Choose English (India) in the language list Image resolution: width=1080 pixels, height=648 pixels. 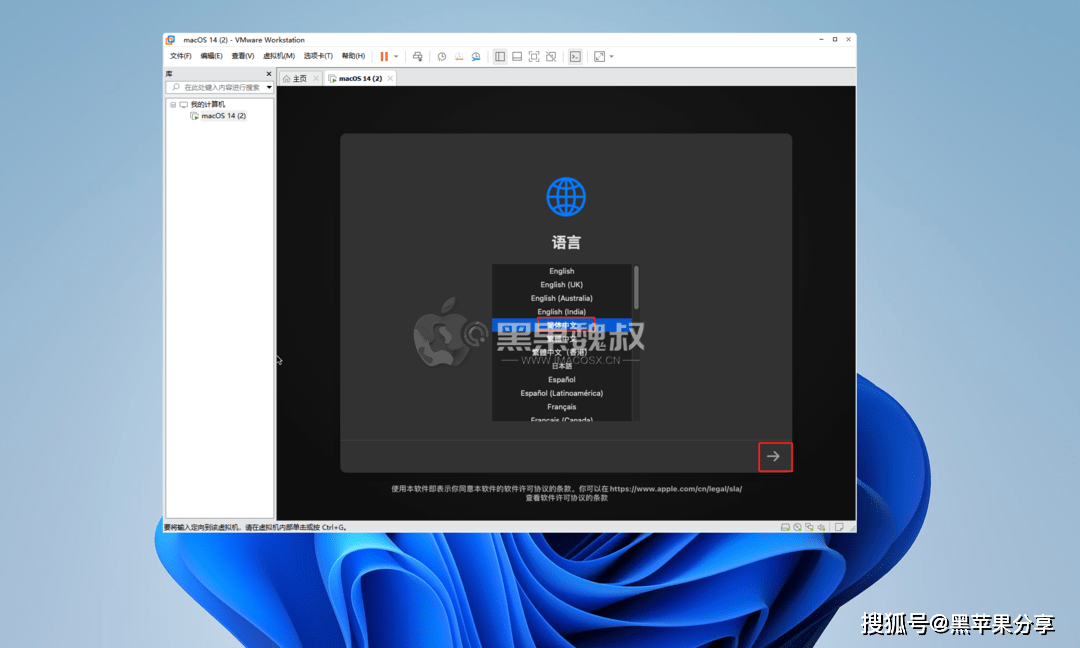(x=561, y=312)
